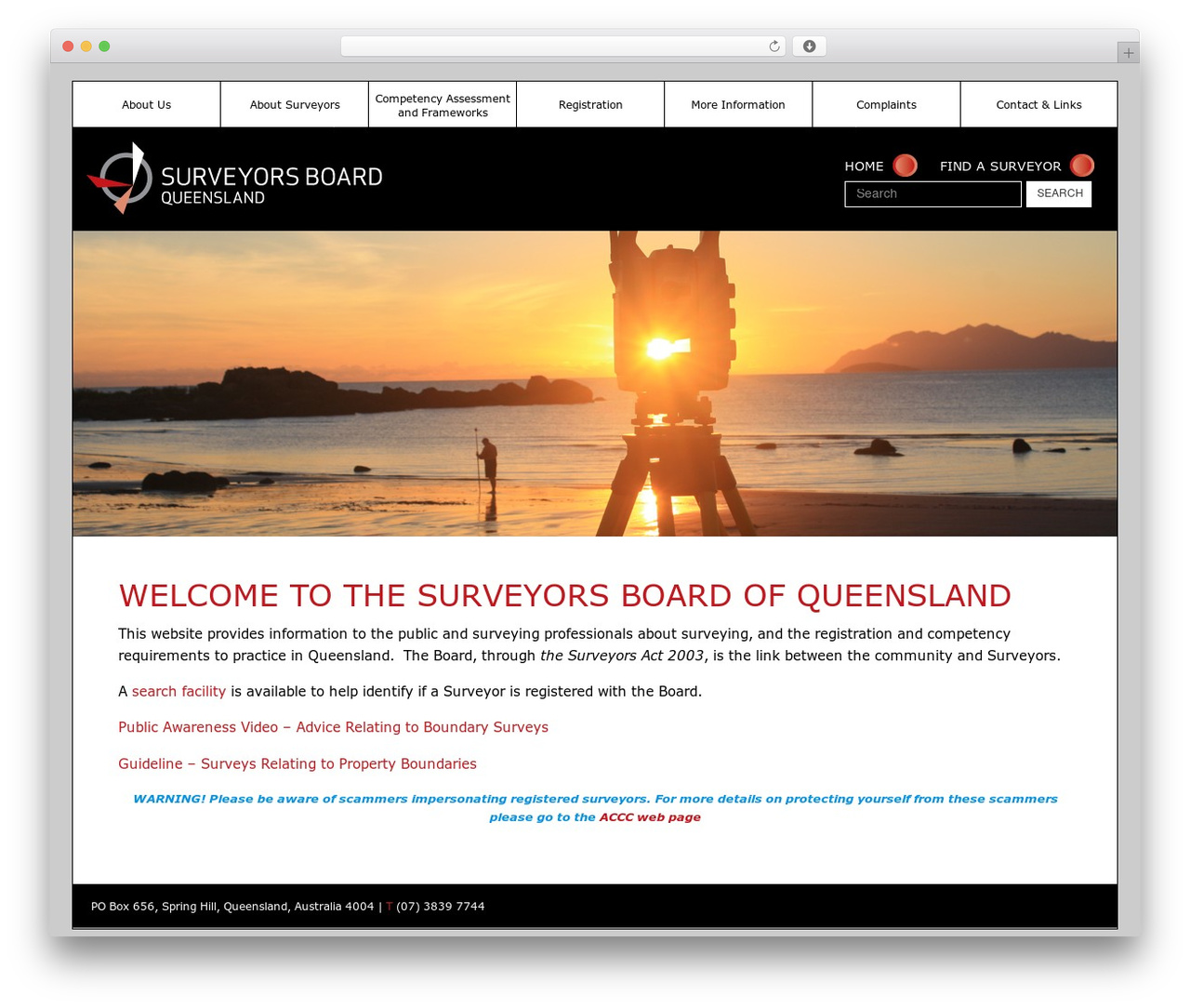The image size is (1190, 1008).
Task: Click the PO Box 656 address text
Action: point(232,907)
